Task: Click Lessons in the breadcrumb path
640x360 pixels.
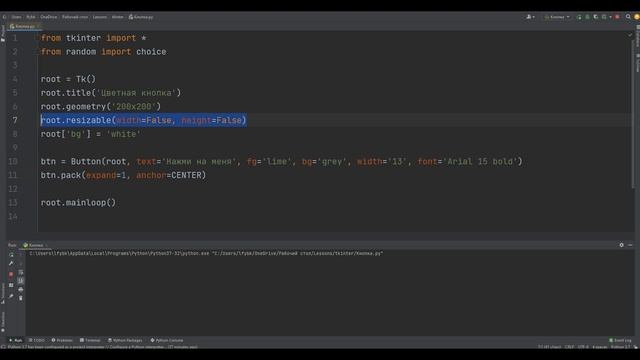Action: point(100,17)
